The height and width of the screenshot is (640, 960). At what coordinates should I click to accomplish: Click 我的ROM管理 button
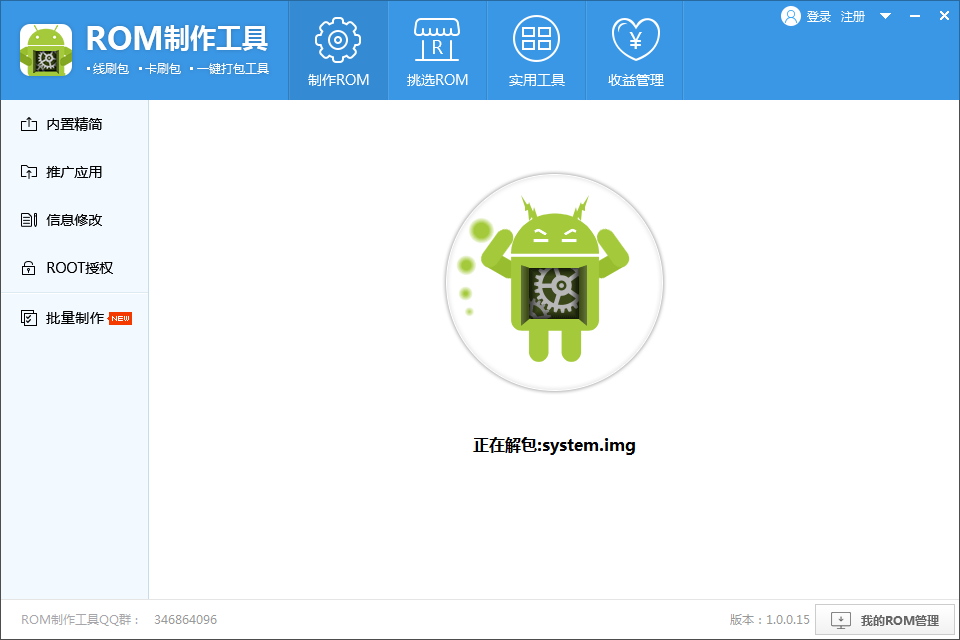click(885, 620)
